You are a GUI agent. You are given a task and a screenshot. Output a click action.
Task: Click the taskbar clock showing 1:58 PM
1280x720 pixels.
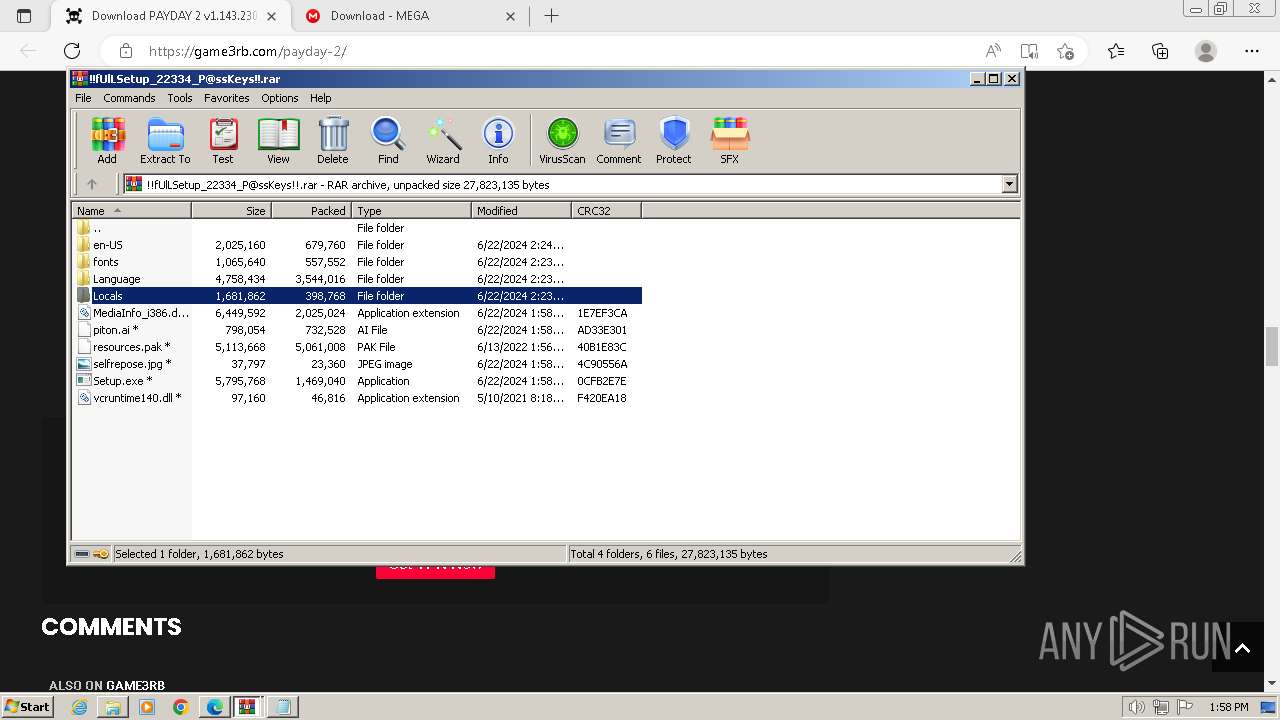[1228, 707]
